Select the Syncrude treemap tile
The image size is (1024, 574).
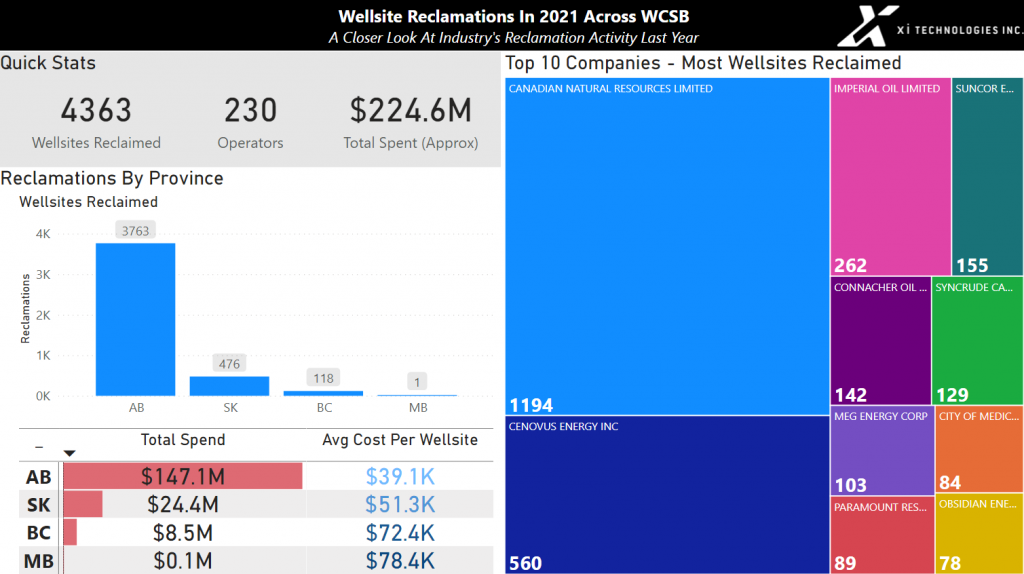pos(977,341)
